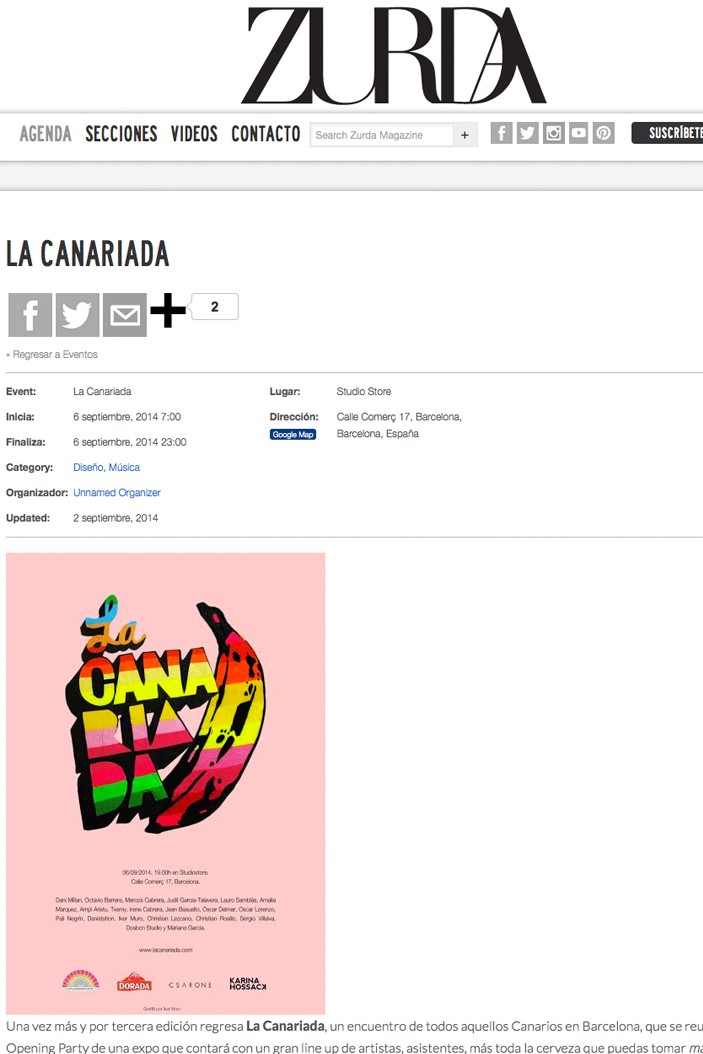The height and width of the screenshot is (1054, 703).
Task: Click the plus button next to the search field
Action: click(x=464, y=135)
